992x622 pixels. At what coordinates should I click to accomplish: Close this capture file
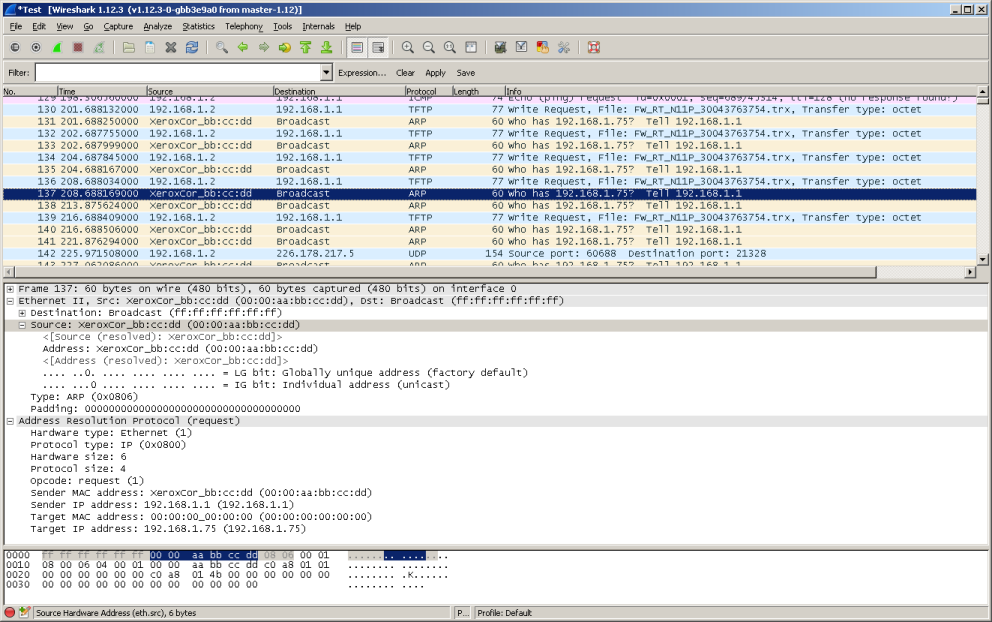pyautogui.click(x=171, y=47)
